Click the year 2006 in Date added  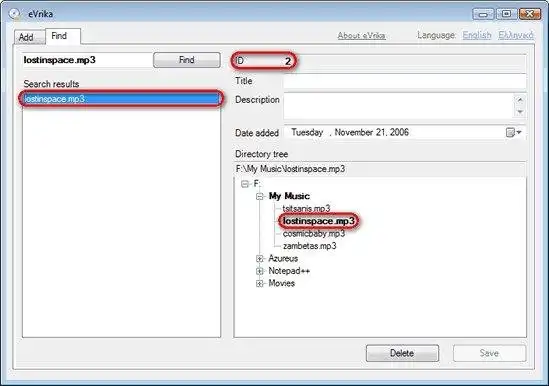click(399, 132)
